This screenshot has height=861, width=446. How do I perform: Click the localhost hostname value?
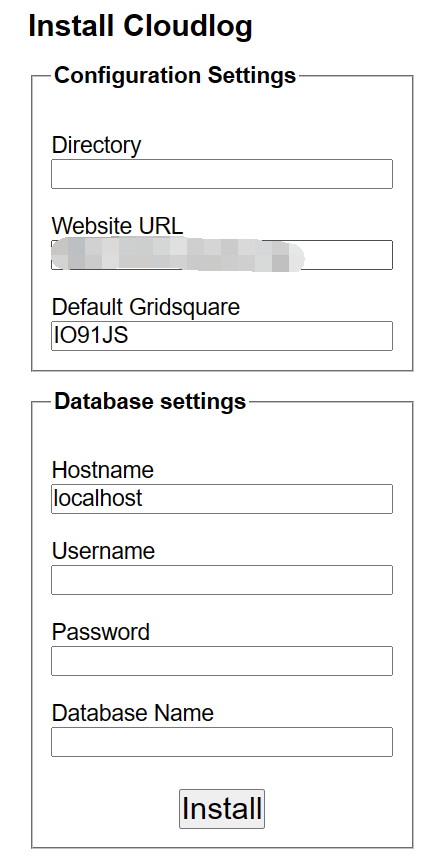98,498
